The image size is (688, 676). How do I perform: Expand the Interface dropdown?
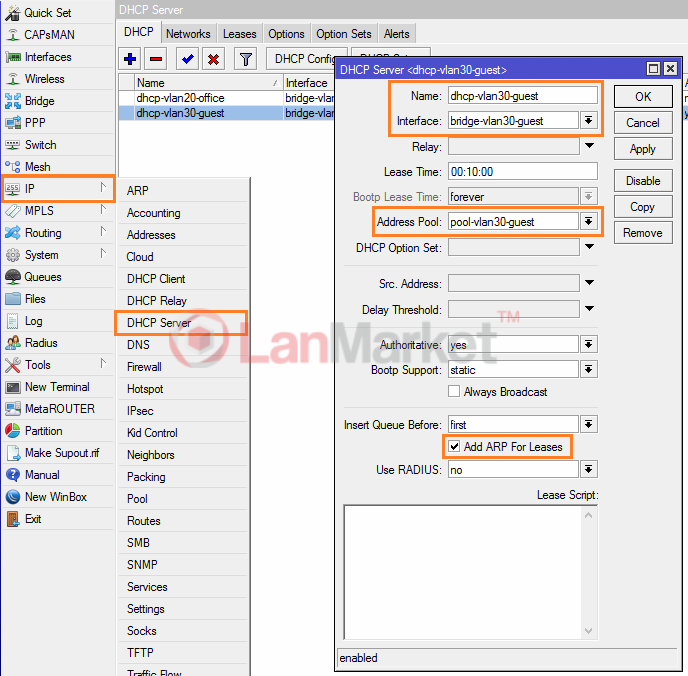pos(589,121)
